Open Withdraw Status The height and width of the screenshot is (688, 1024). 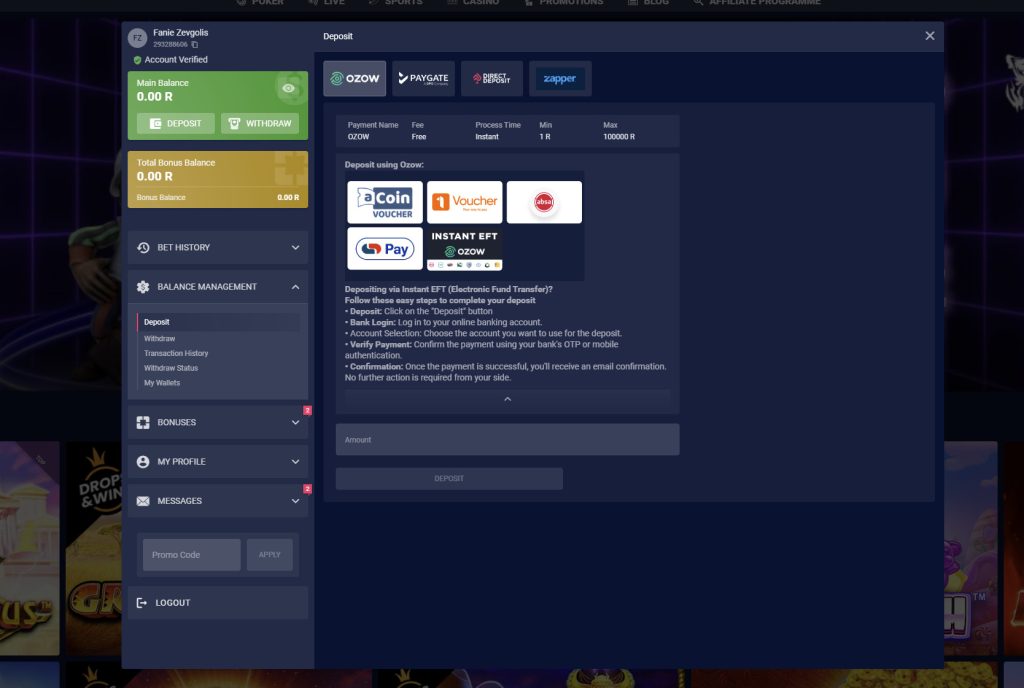[170, 367]
